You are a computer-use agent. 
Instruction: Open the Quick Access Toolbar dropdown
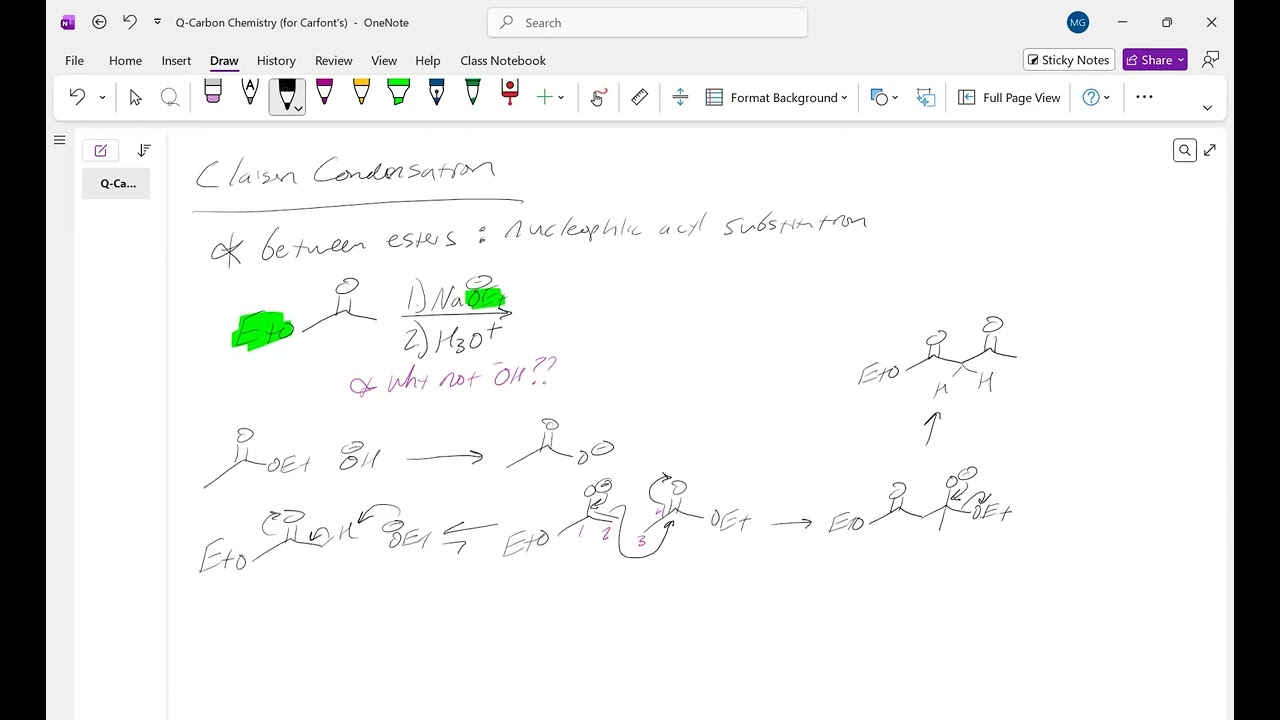point(157,22)
